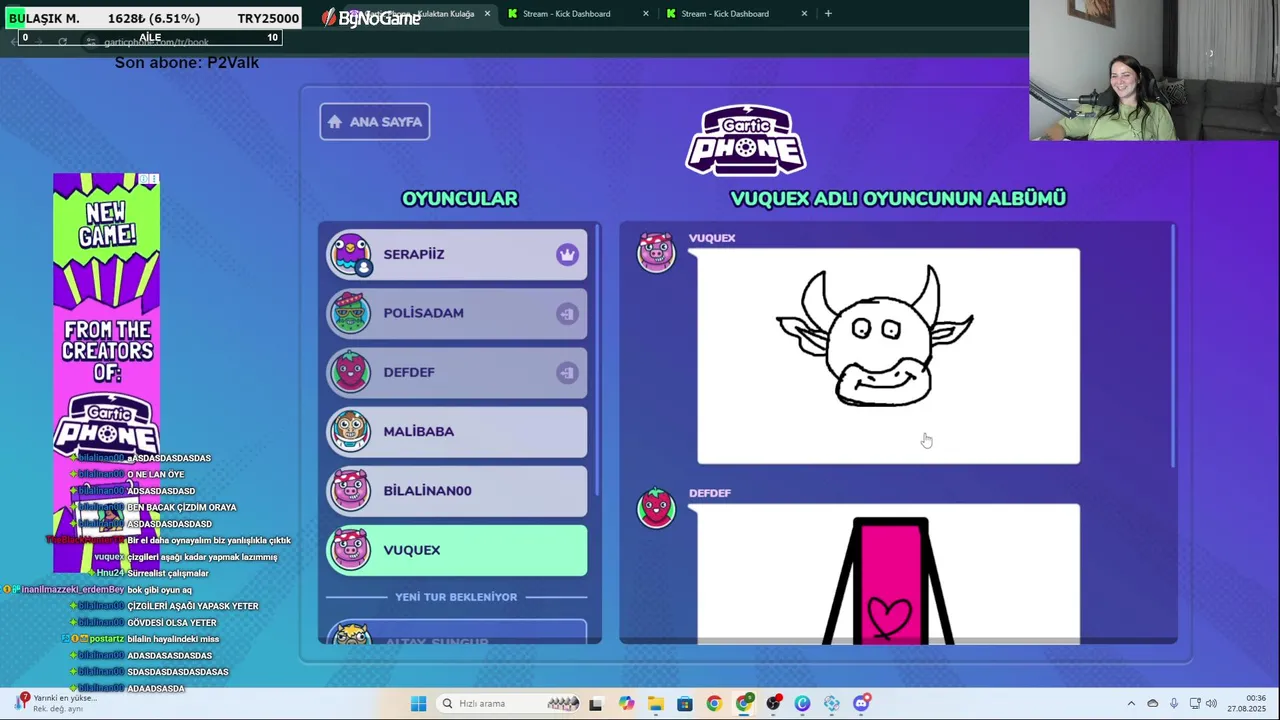The height and width of the screenshot is (720, 1280).
Task: Click the exit icon beside DEFDEF
Action: (567, 372)
